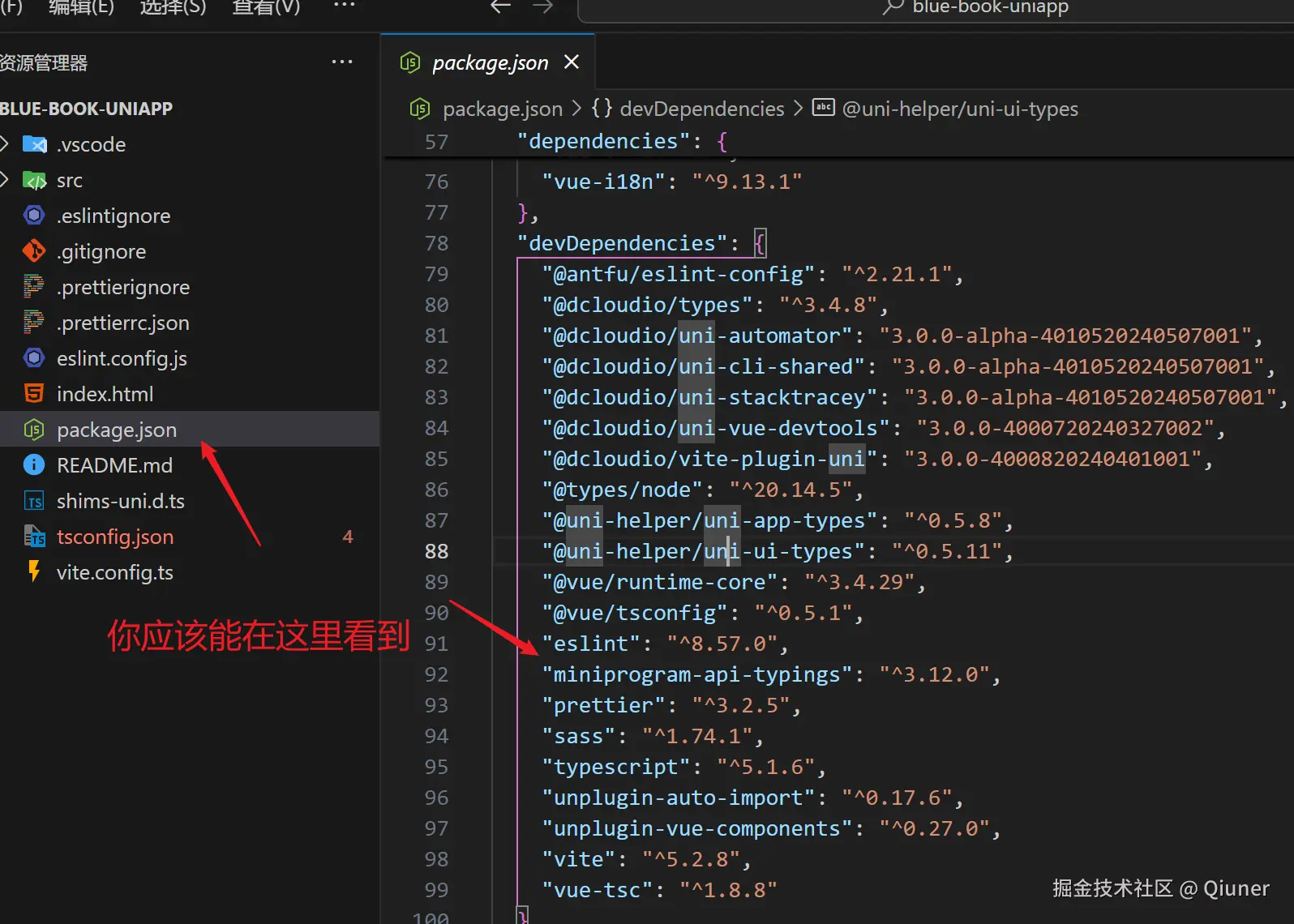Viewport: 1294px width, 924px height.
Task: Click the "prettier" version "^3.2.5"
Action: click(740, 705)
